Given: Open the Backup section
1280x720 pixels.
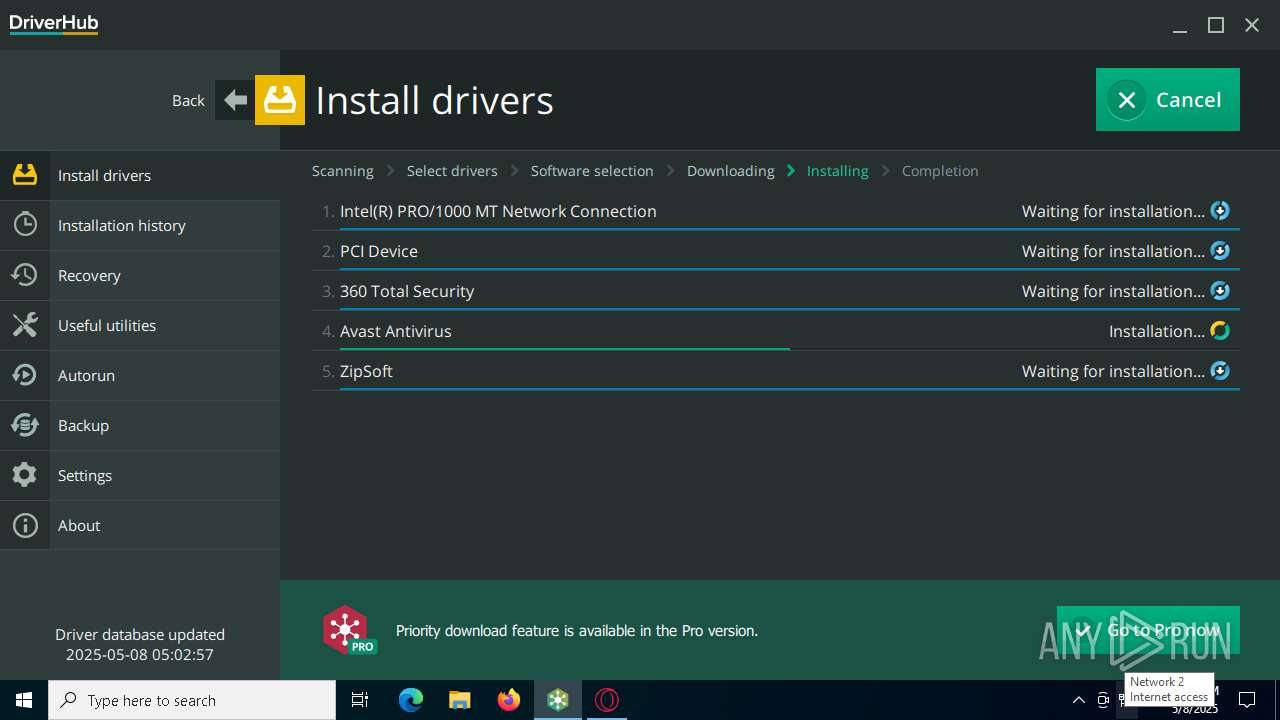Looking at the screenshot, I should point(140,425).
